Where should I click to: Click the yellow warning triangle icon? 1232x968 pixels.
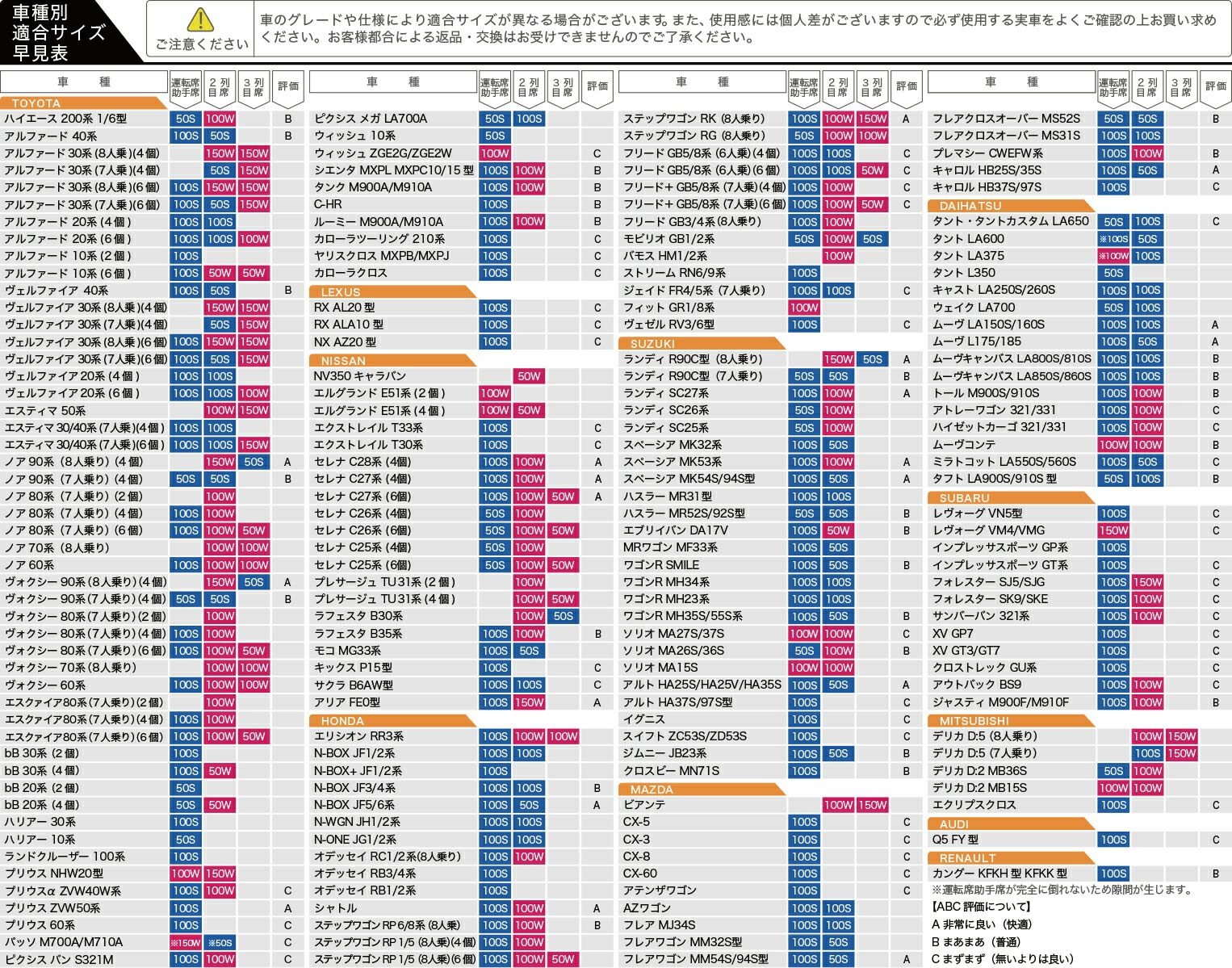[200, 19]
